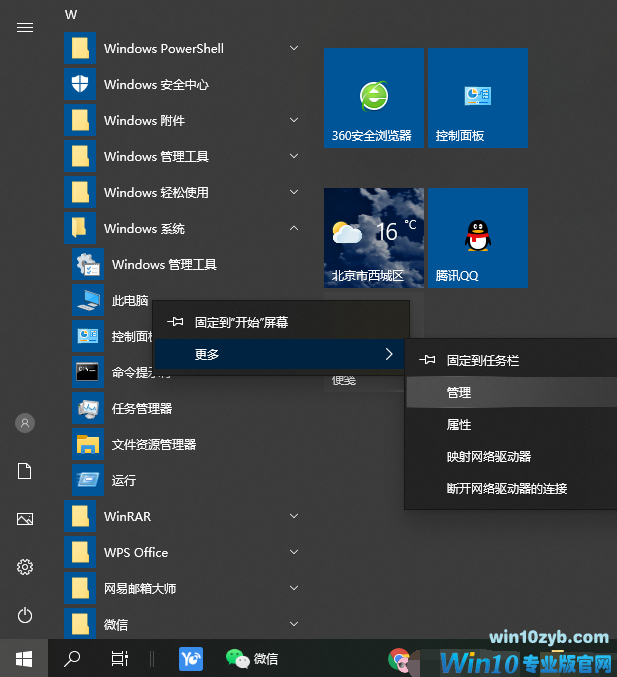This screenshot has height=677, width=617.
Task: Click the taskbar search magnifier icon
Action: click(x=72, y=658)
